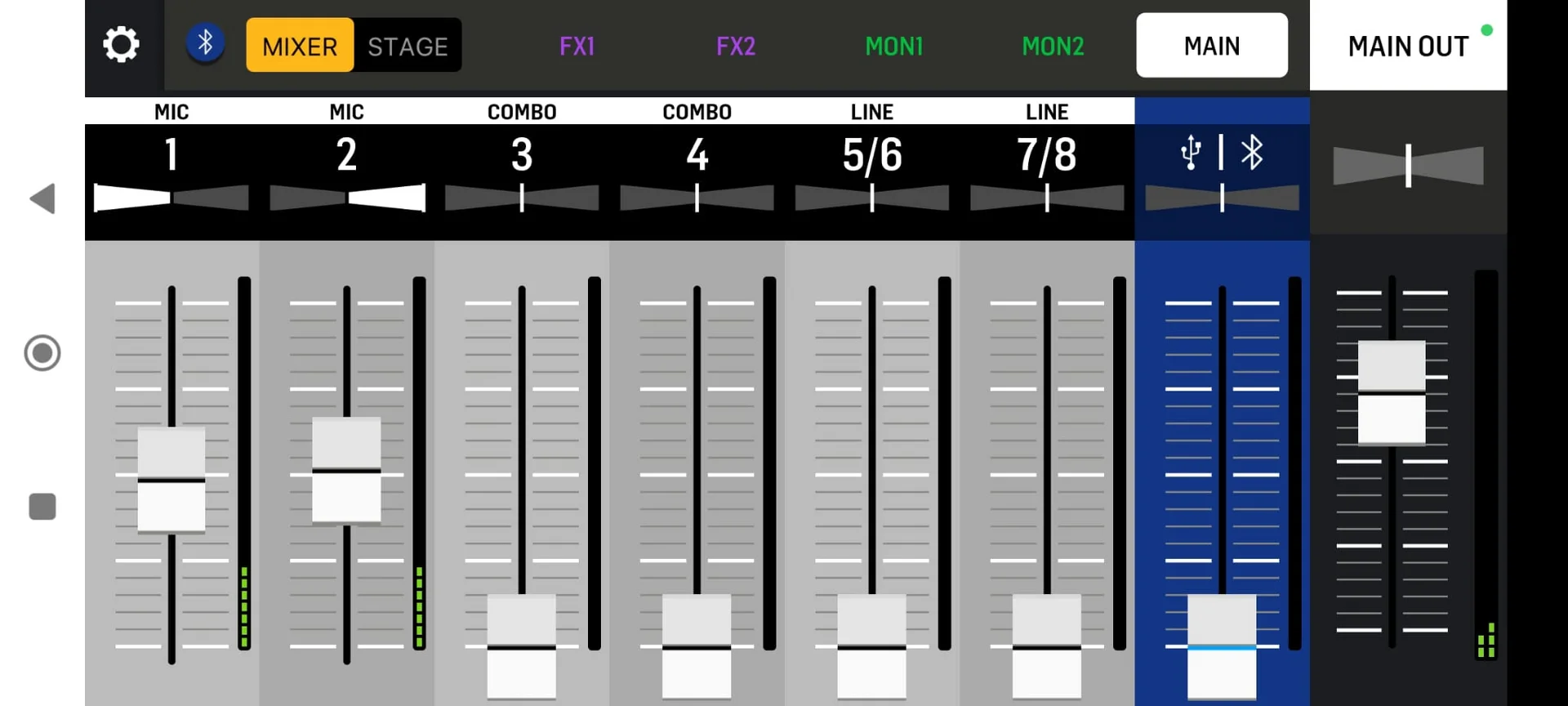Click channel 2 pan control

[347, 198]
